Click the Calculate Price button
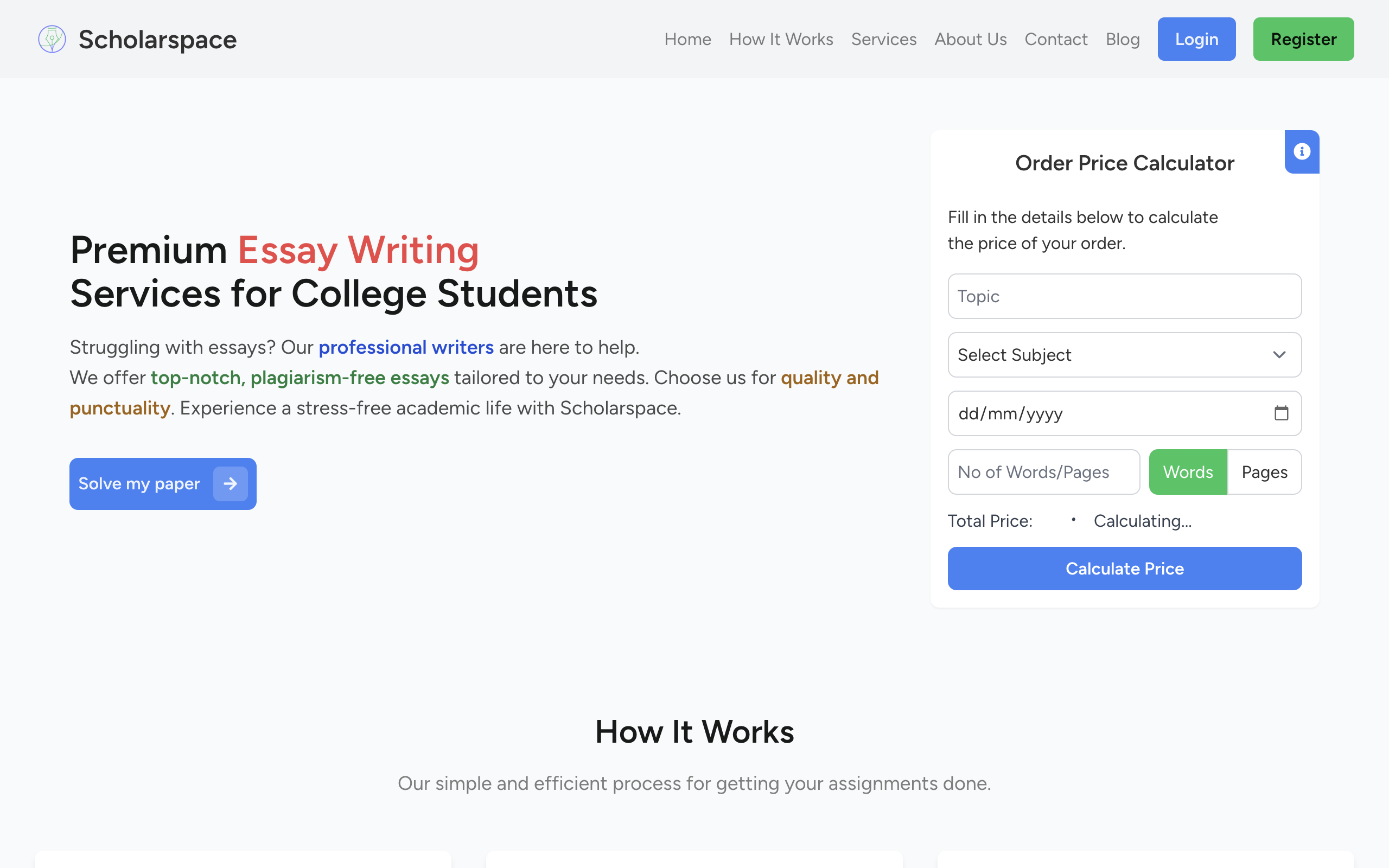 (1124, 568)
